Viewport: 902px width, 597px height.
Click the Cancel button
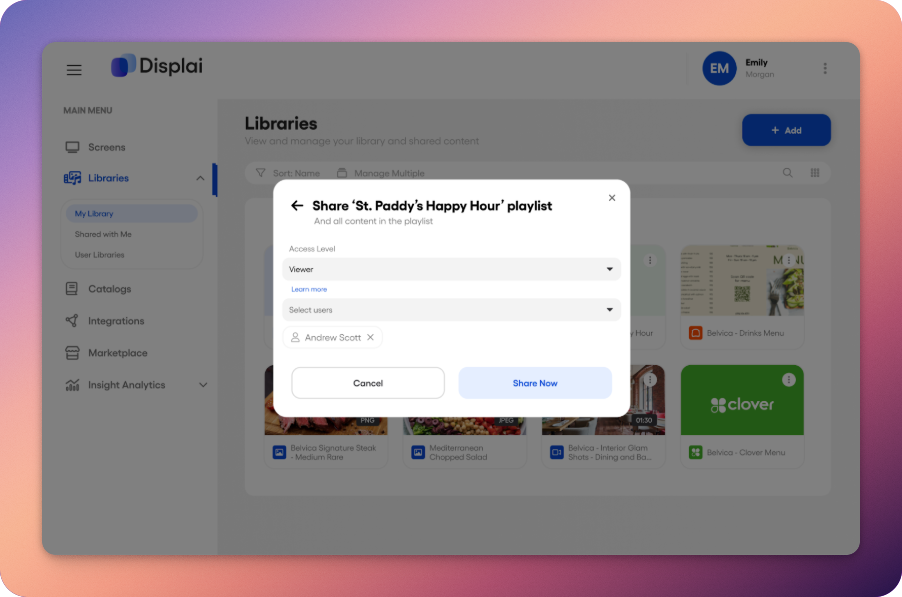coord(368,383)
